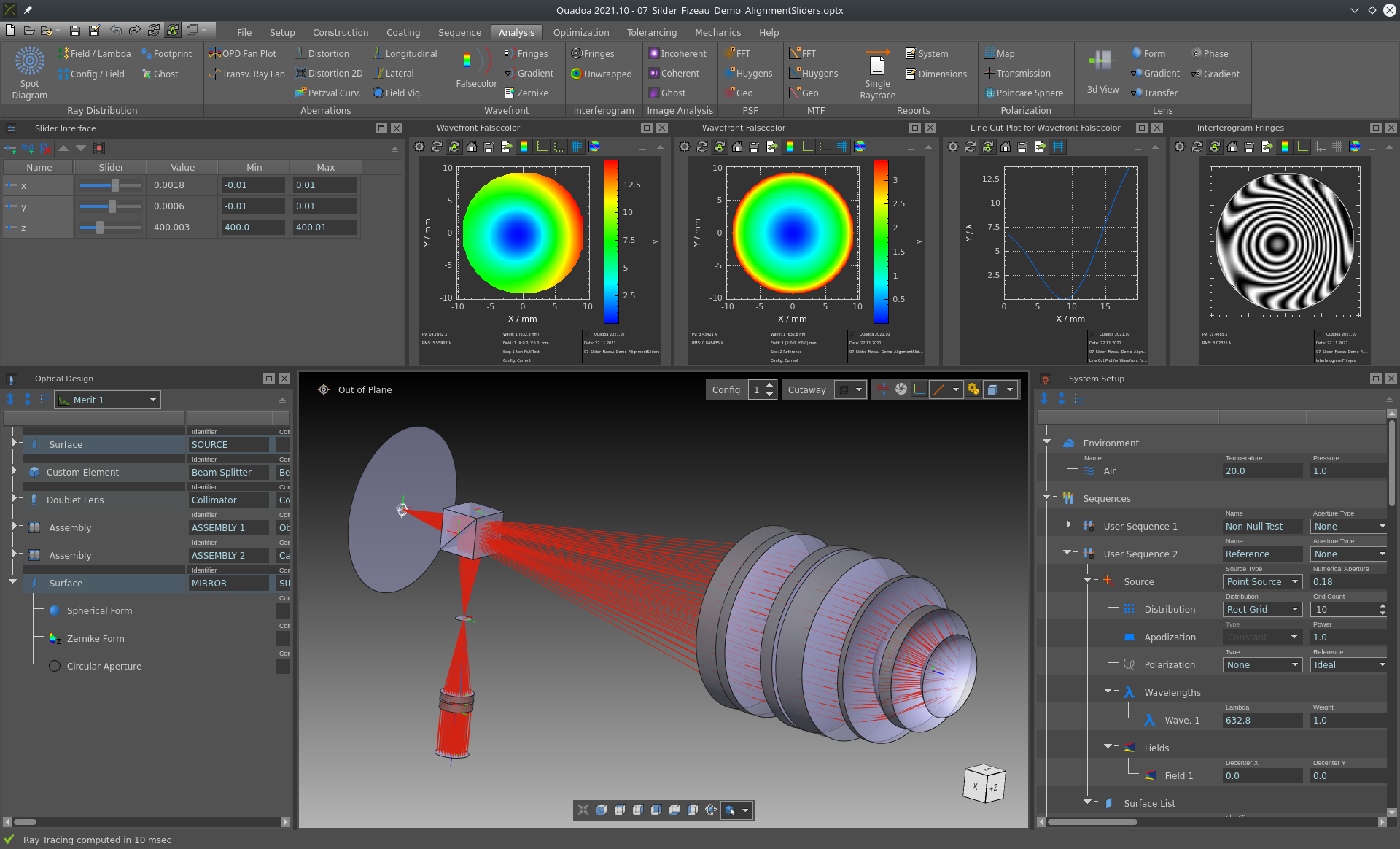
Task: Toggle the surface-alignment lines icon in the 3D view
Action: tap(883, 389)
